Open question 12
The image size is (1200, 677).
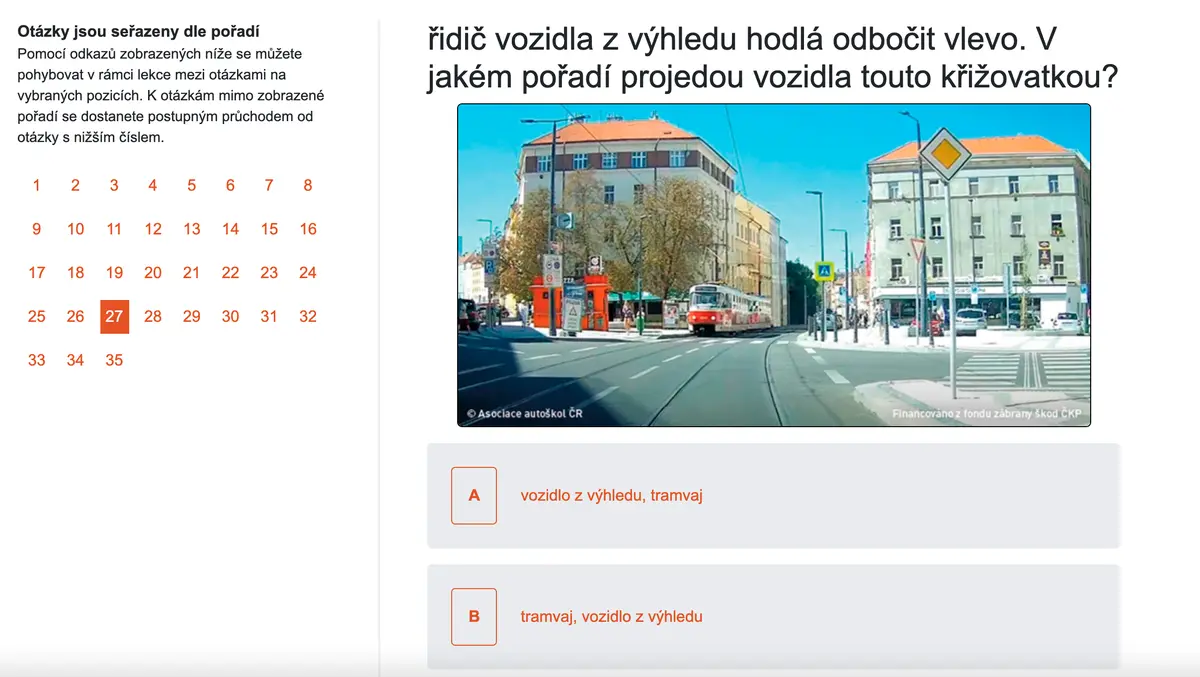click(153, 229)
